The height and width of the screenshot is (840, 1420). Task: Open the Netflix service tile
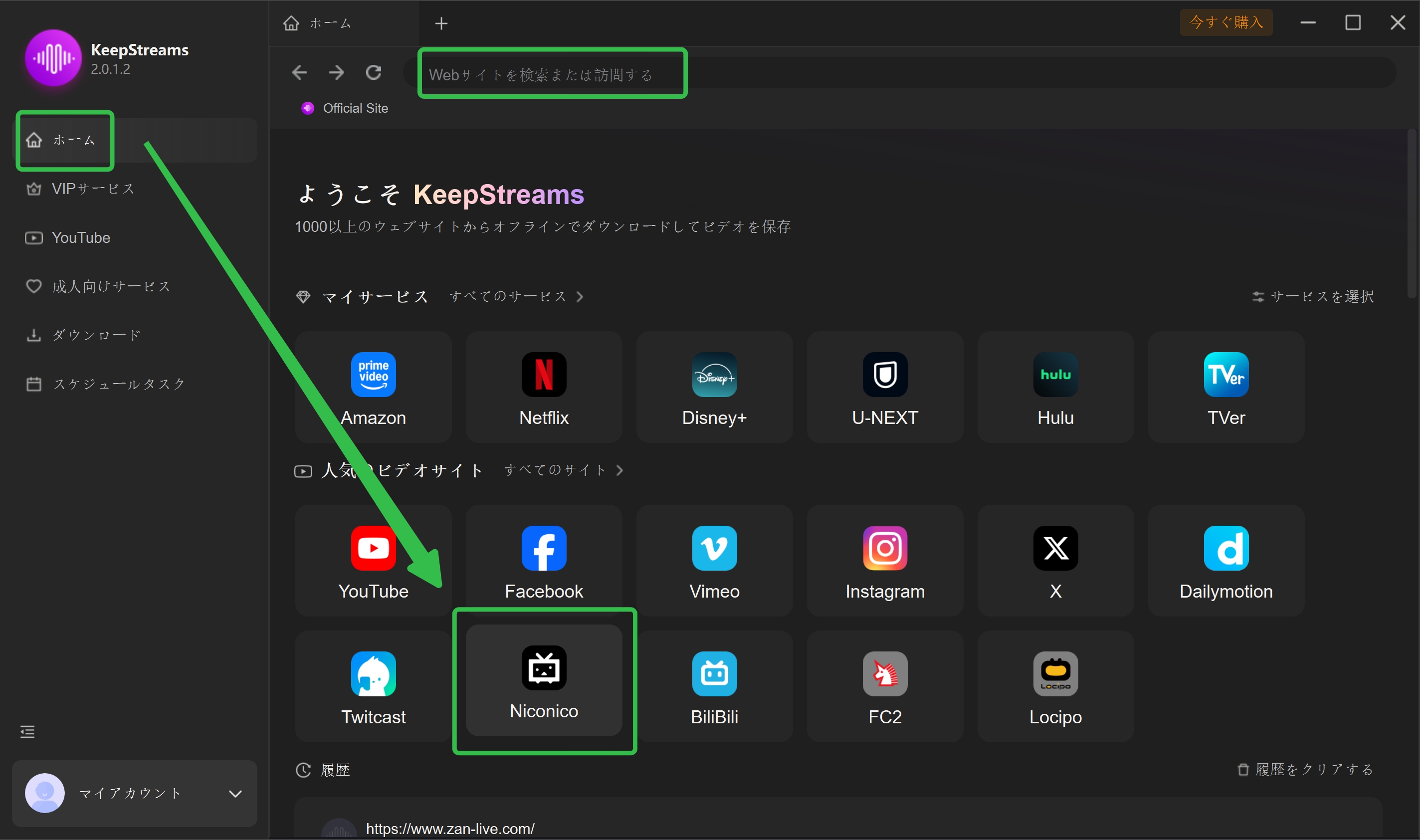543,387
